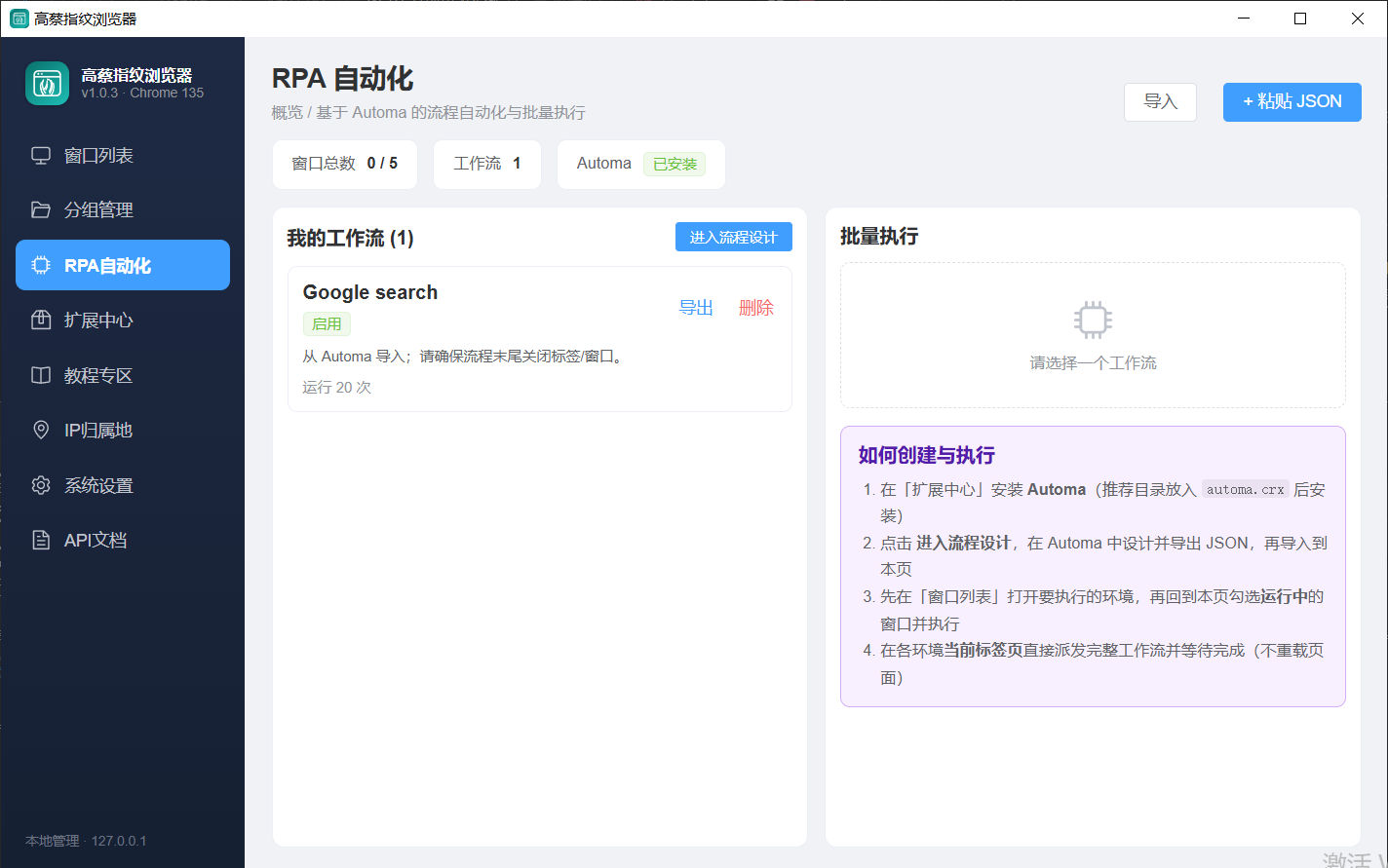This screenshot has height=868, width=1388.
Task: Click the 粘贴 JSON button
Action: [1292, 102]
